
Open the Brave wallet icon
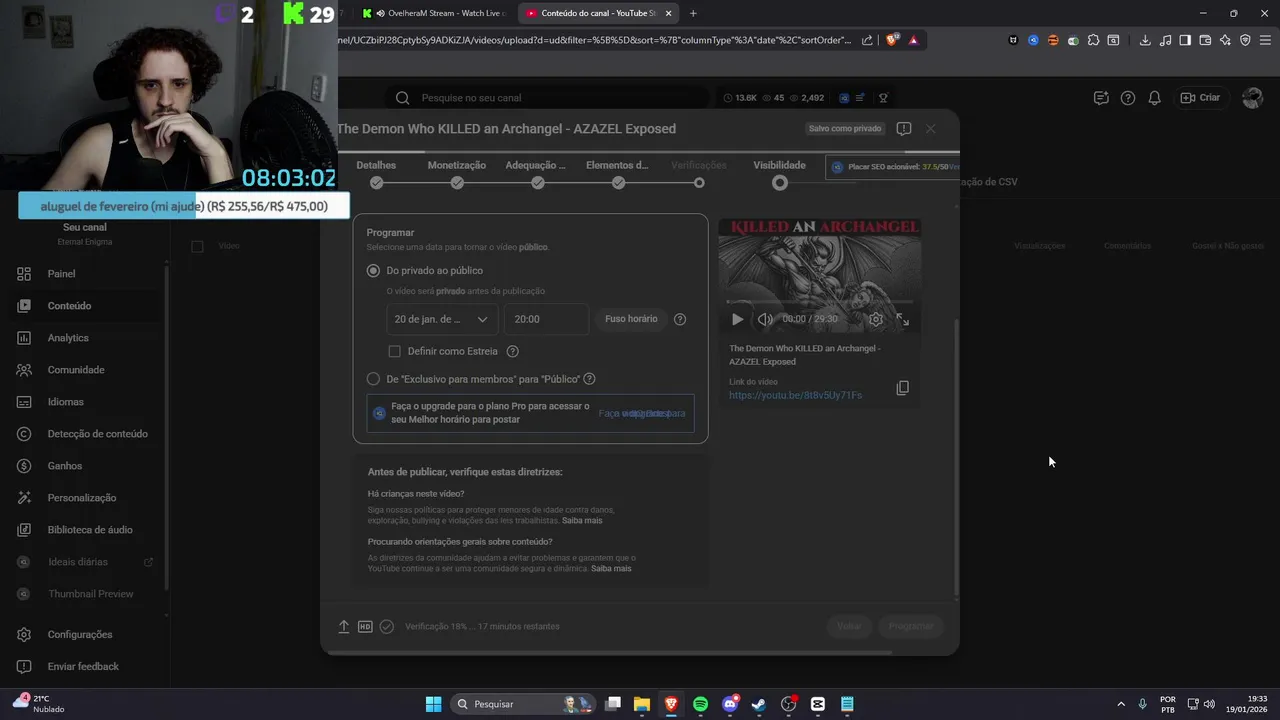(x=1205, y=40)
